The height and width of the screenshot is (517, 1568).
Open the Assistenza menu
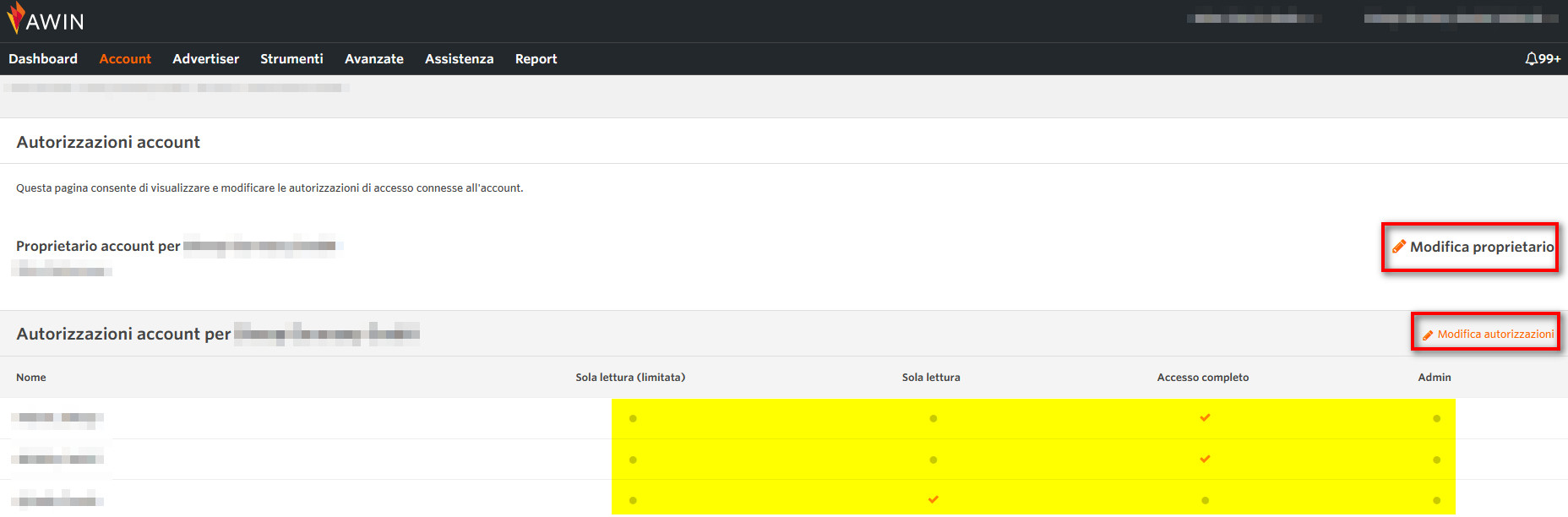(459, 59)
